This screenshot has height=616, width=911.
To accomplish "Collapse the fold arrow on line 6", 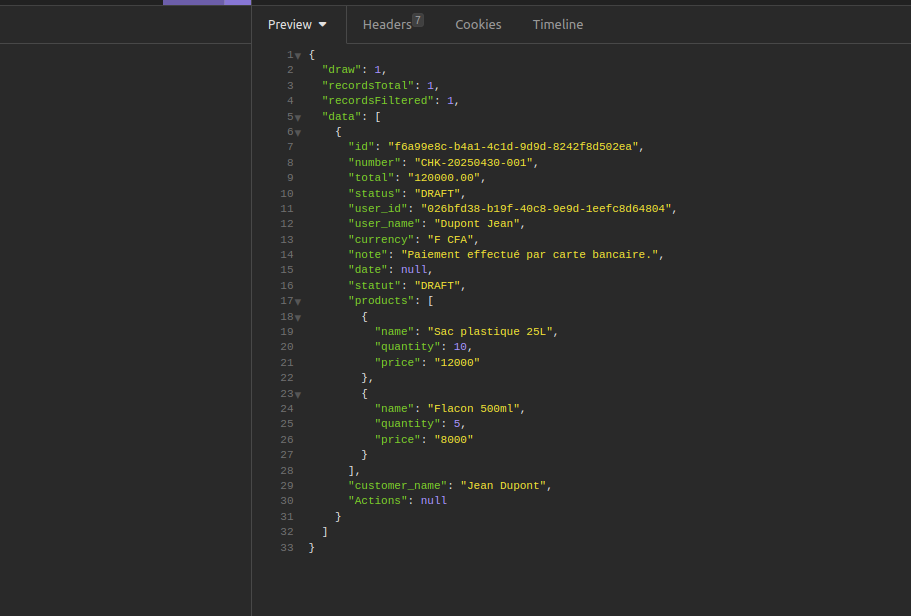I will [x=298, y=133].
